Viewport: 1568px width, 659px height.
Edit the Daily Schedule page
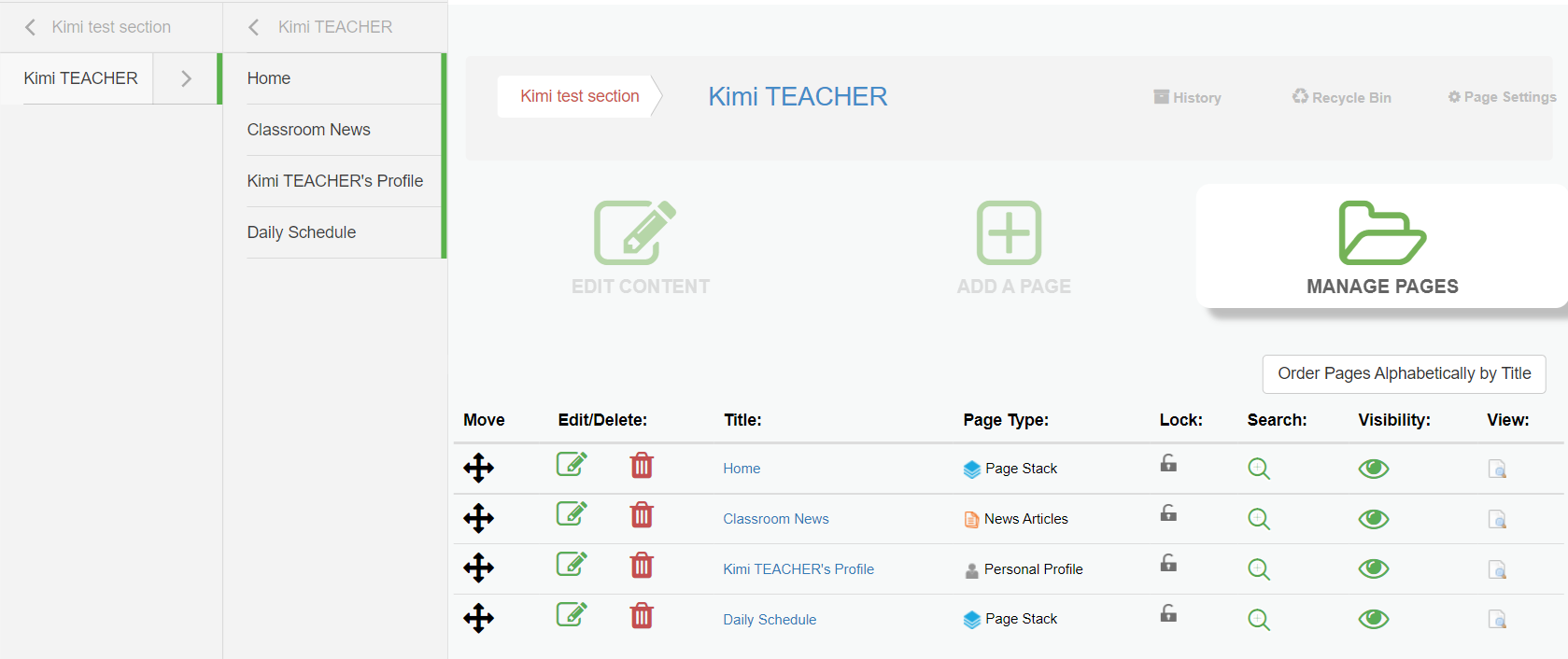(572, 614)
